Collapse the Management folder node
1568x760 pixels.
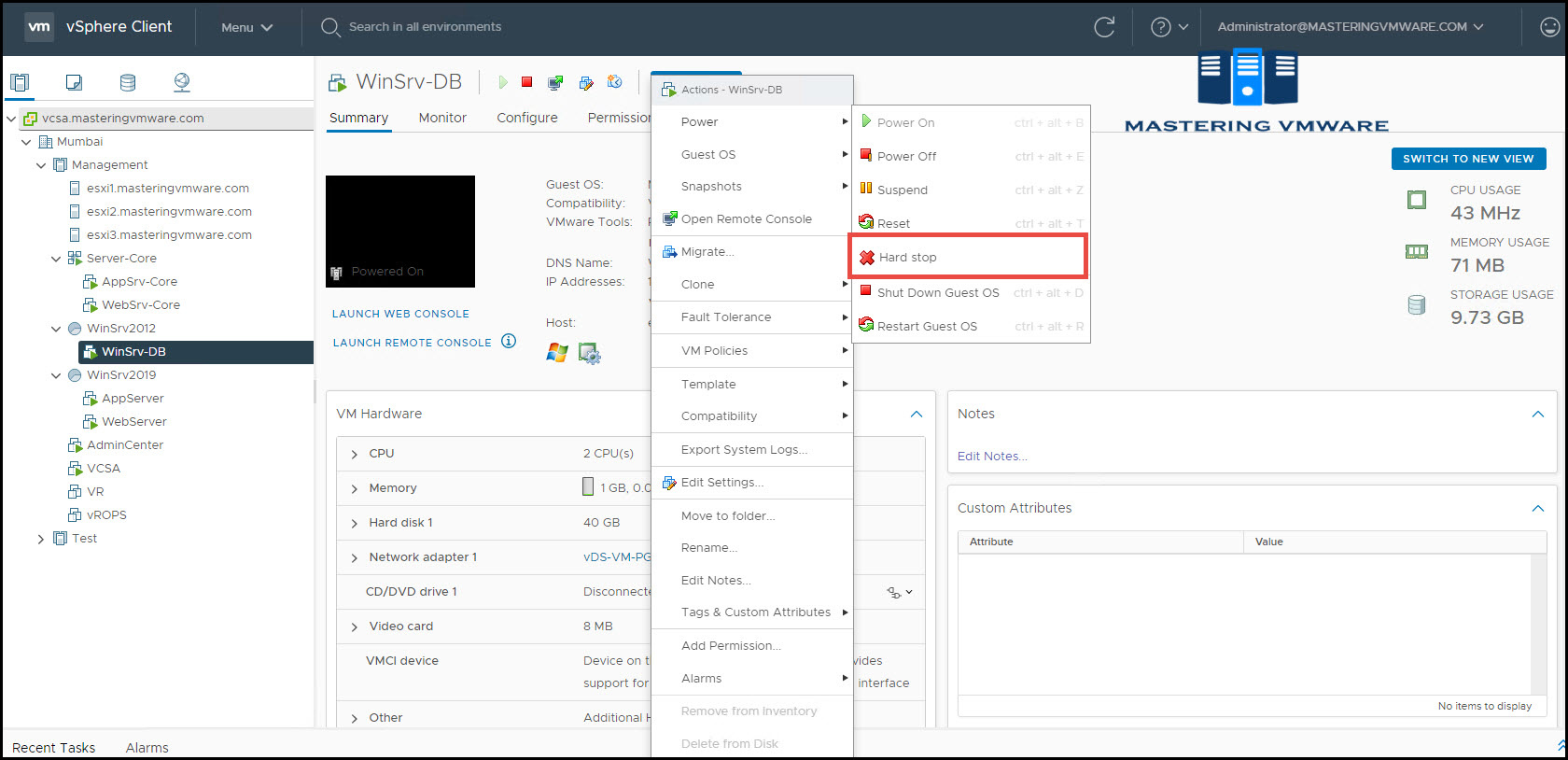(41, 165)
